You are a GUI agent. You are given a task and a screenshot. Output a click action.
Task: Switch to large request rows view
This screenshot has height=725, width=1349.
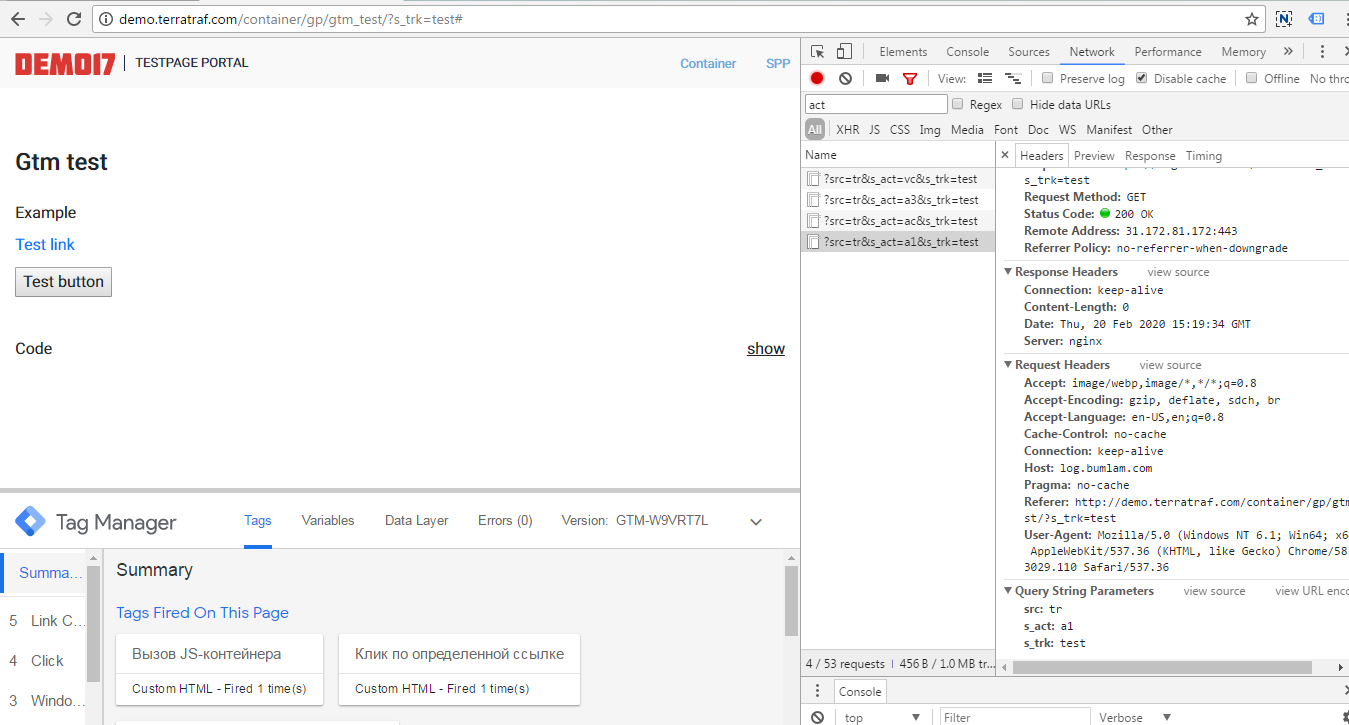(x=985, y=78)
